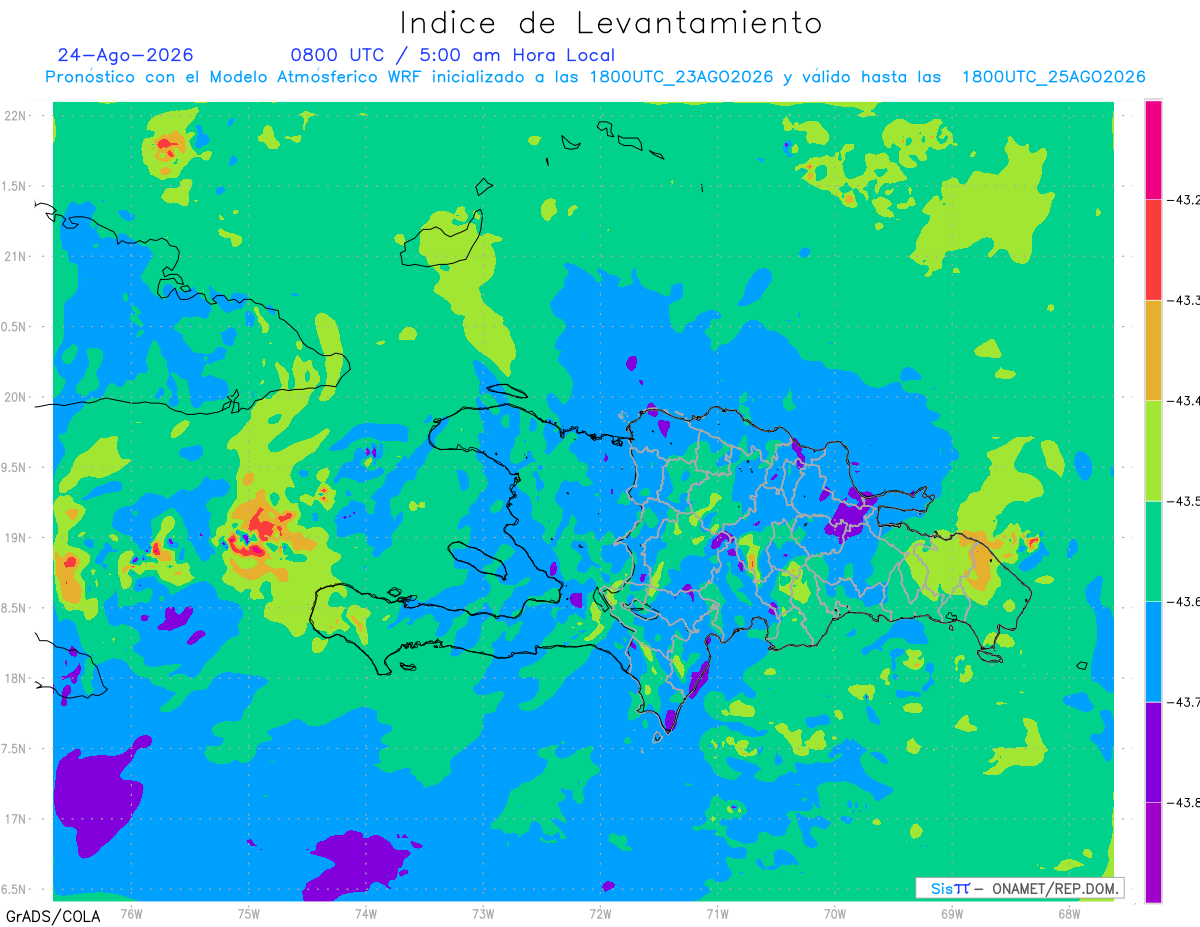The image size is (1200, 927).
Task: Click the "75W" longitude label
Action: click(249, 912)
